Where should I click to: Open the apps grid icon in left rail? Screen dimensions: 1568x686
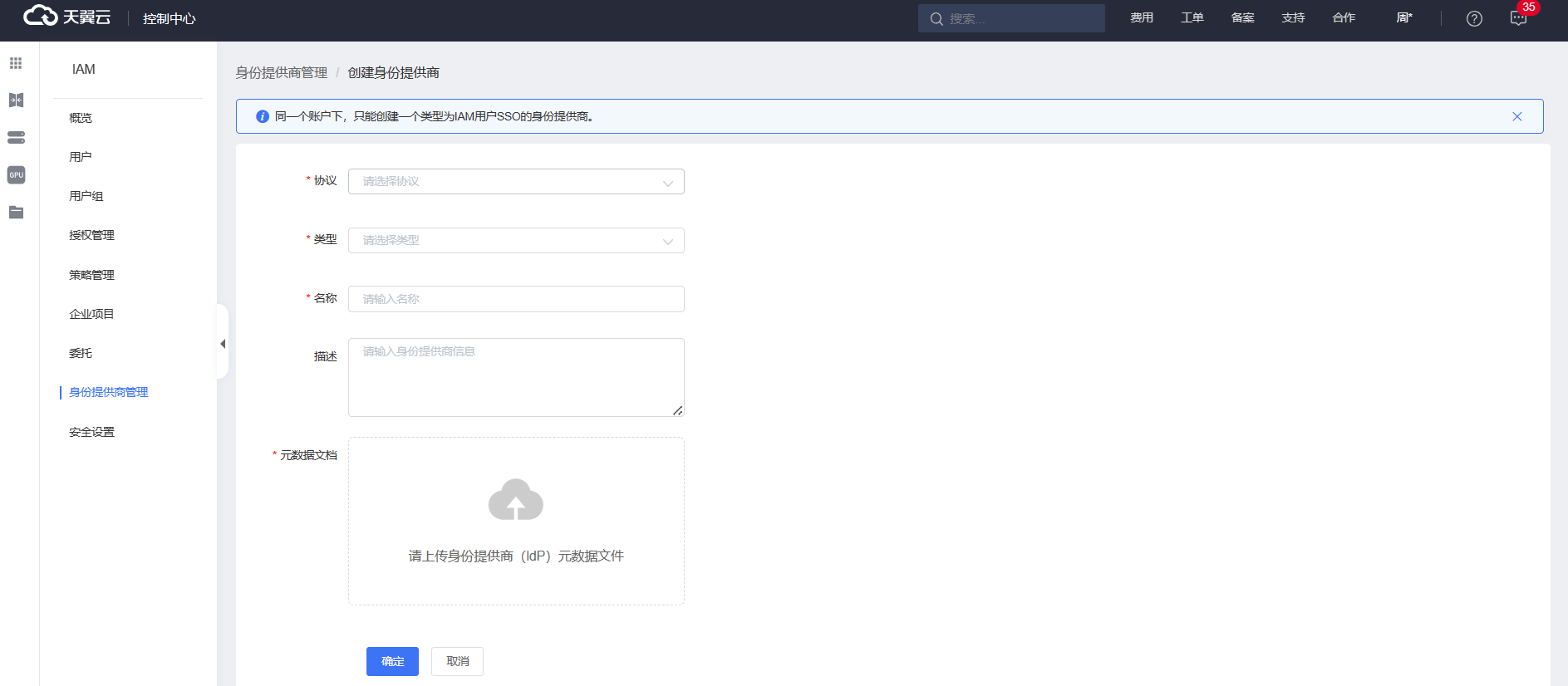[x=16, y=63]
